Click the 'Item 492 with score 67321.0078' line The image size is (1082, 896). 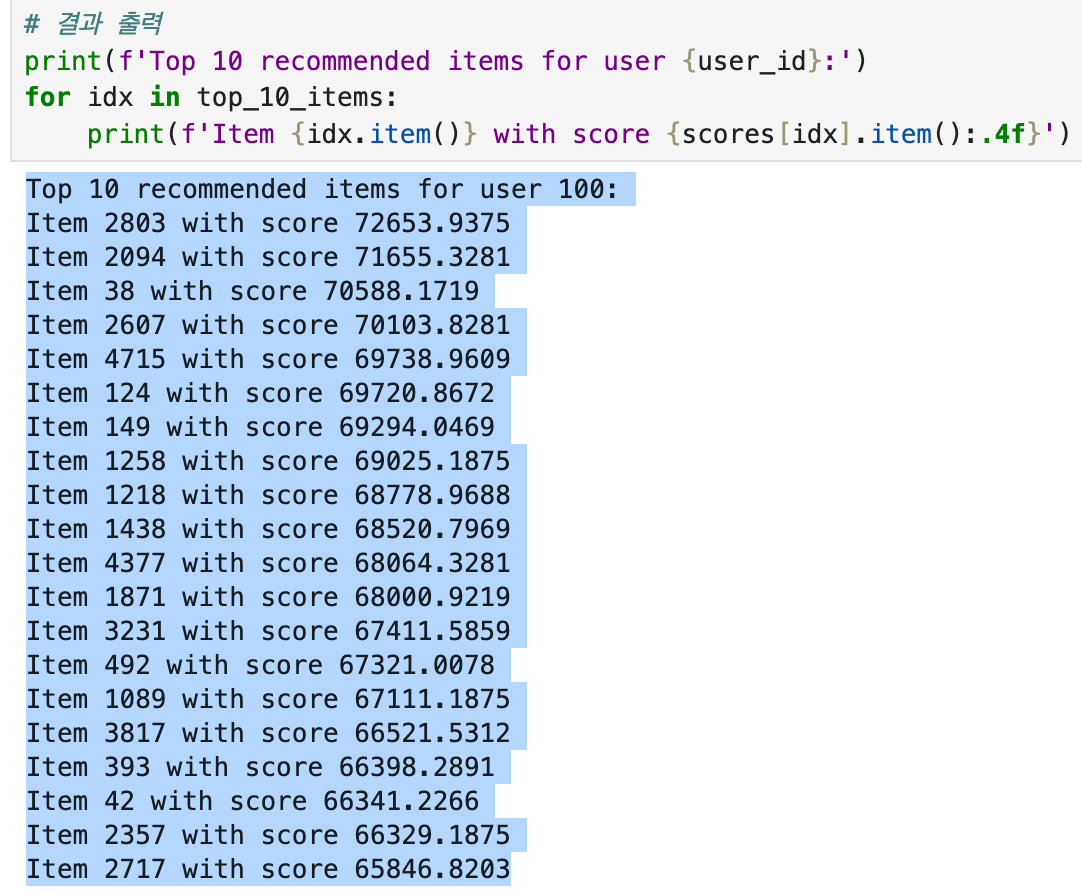click(x=261, y=665)
